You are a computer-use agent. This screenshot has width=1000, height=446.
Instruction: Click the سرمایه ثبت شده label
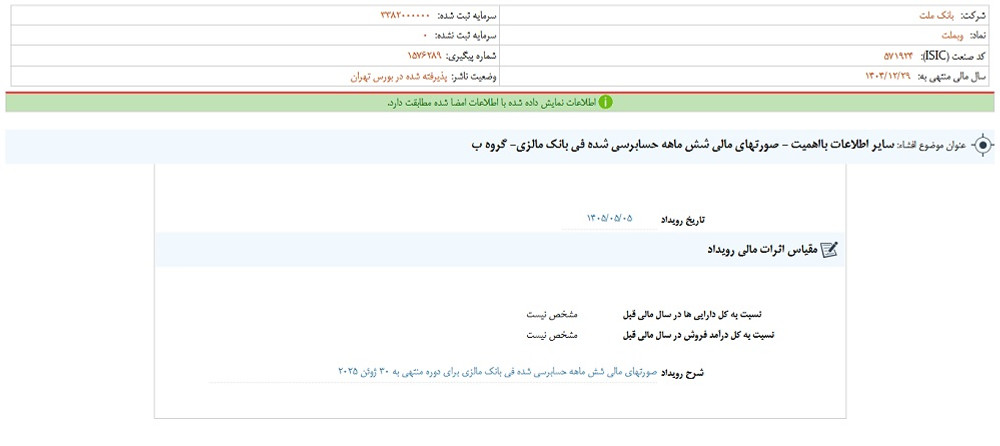coord(467,16)
